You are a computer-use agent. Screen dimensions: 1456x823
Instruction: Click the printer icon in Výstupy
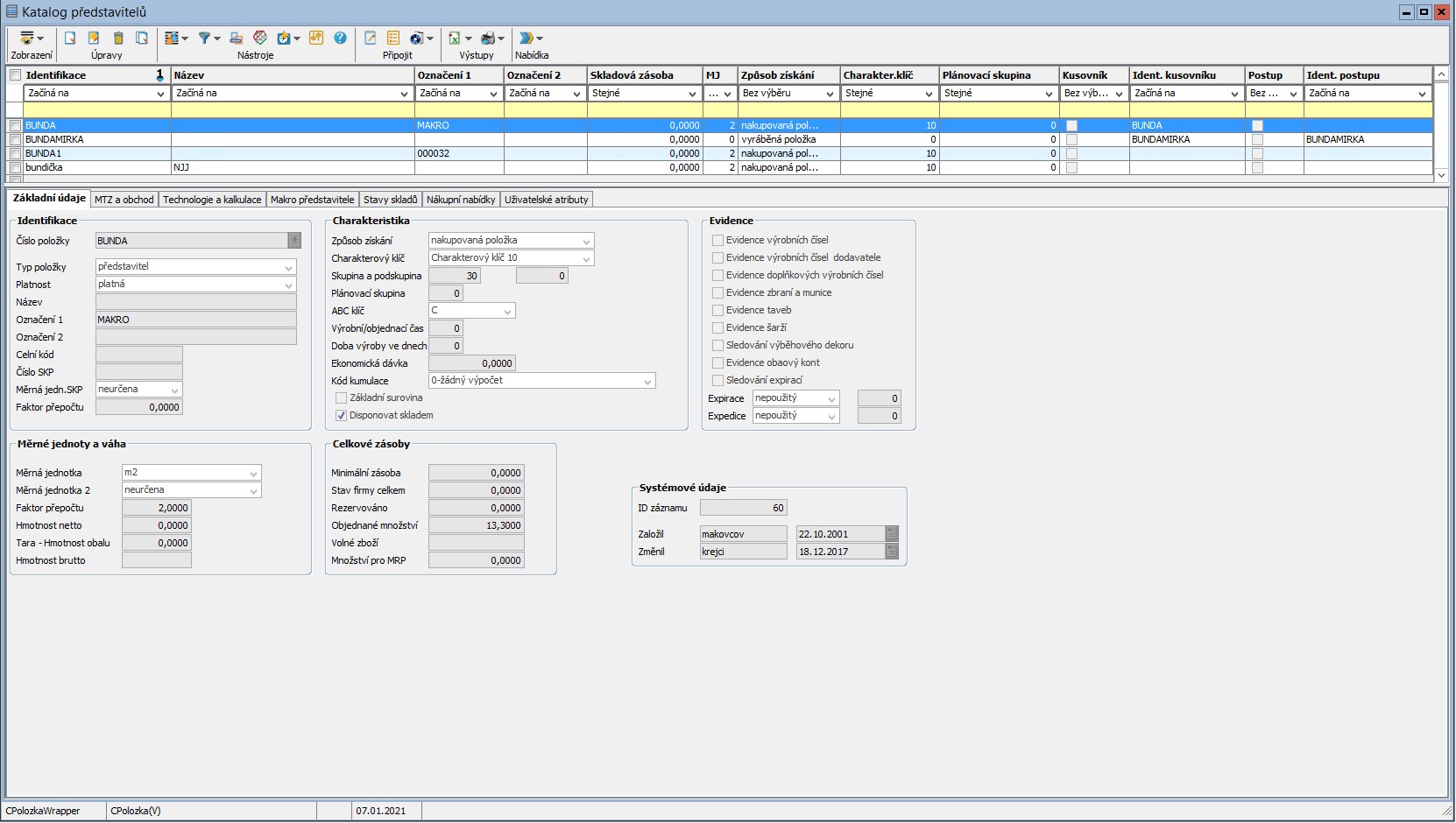pos(488,38)
